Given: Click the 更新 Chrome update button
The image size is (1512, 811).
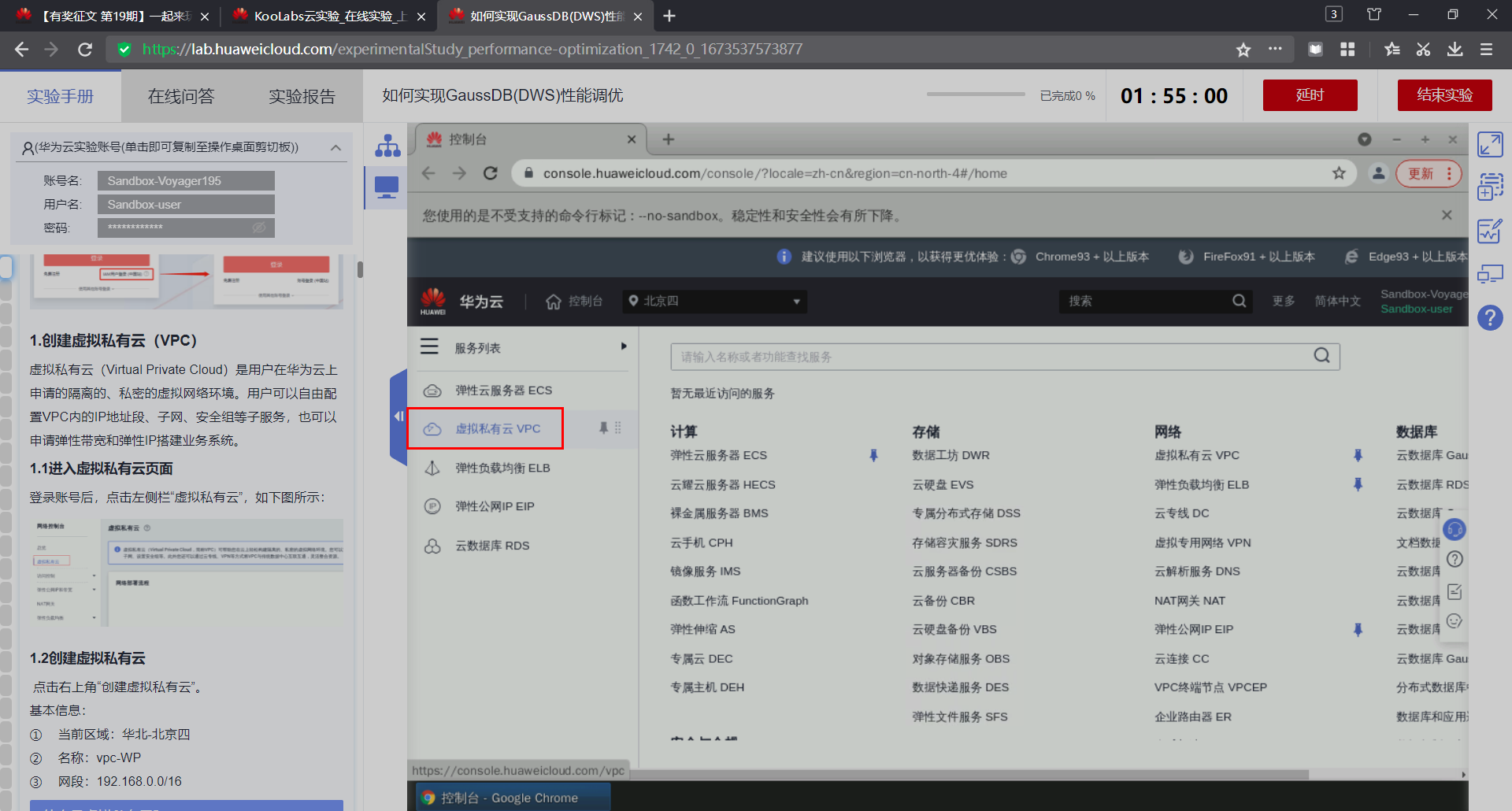Looking at the screenshot, I should [1429, 173].
